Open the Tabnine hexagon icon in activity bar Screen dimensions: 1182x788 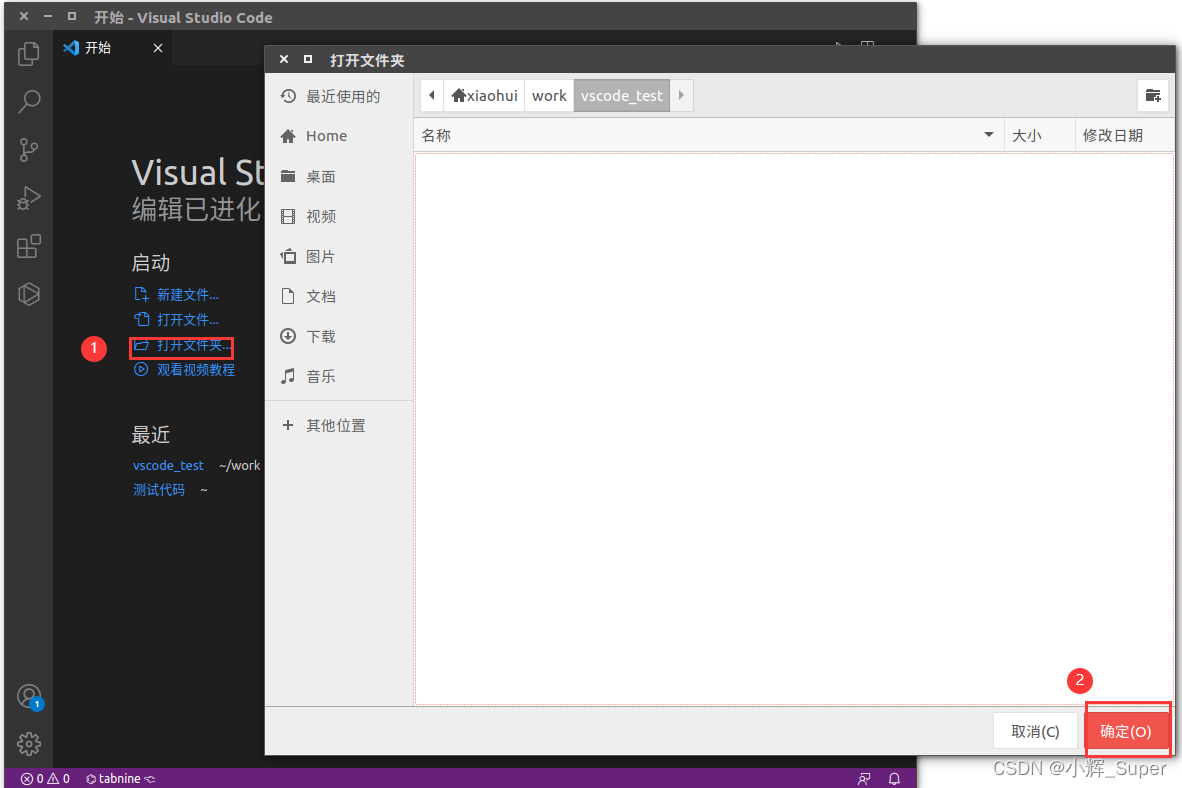pyautogui.click(x=29, y=294)
